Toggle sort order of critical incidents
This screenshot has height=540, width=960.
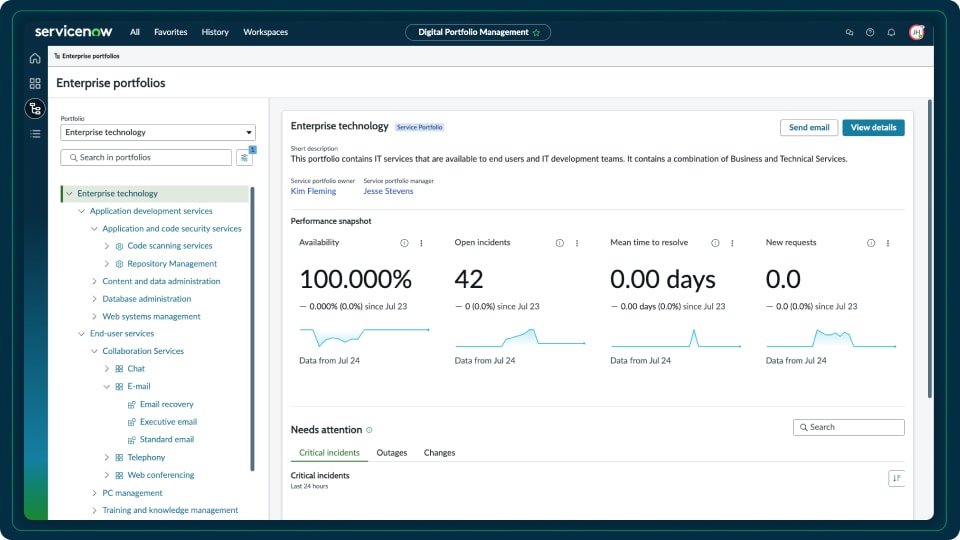896,478
